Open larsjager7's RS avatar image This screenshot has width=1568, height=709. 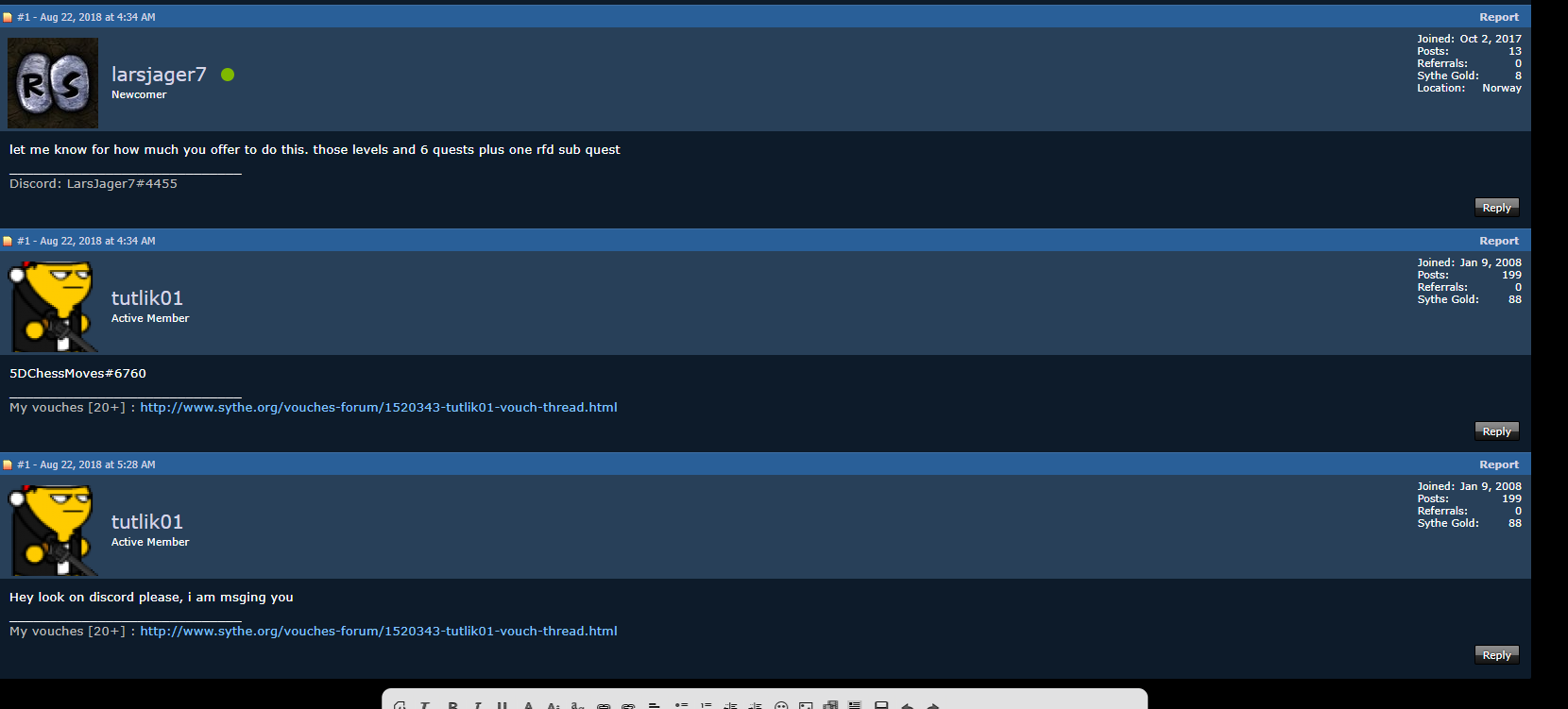coord(53,83)
